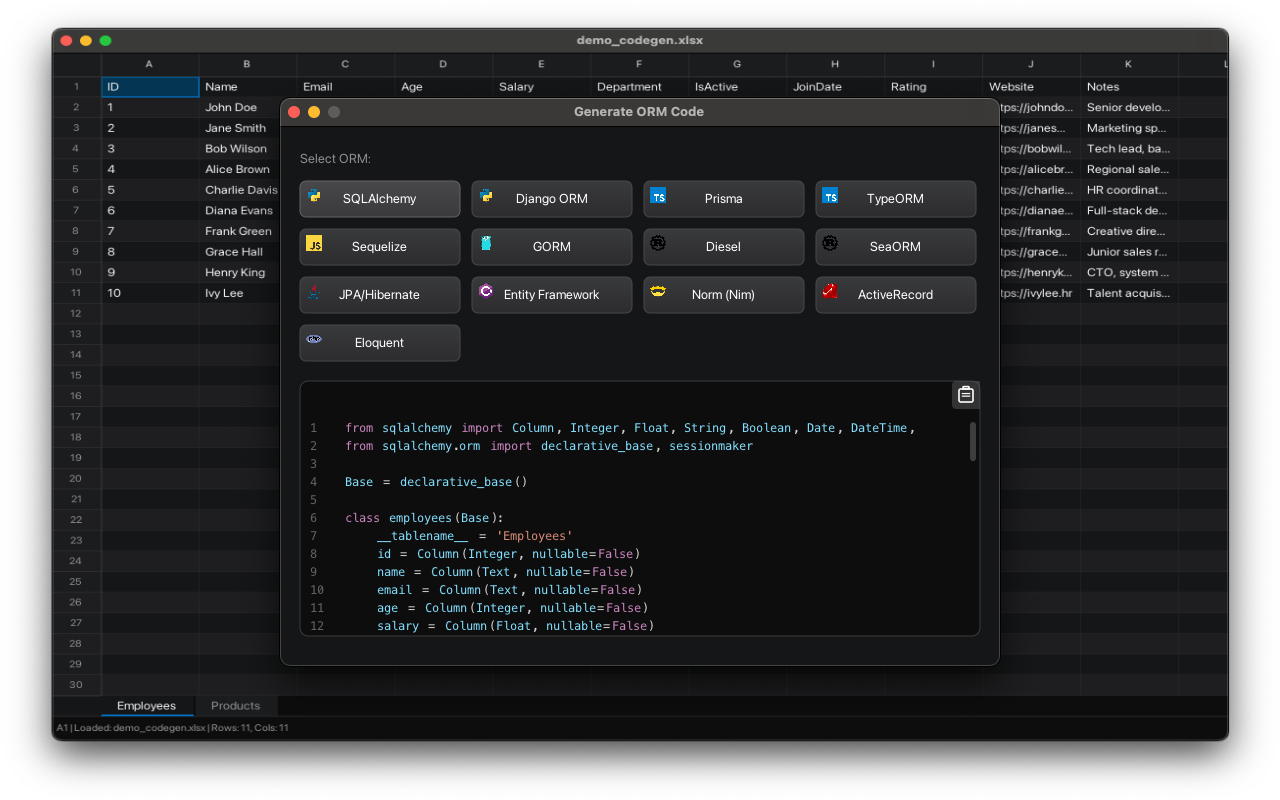The height and width of the screenshot is (800, 1280).
Task: Click the 'JoinDate' header cell
Action: click(836, 87)
